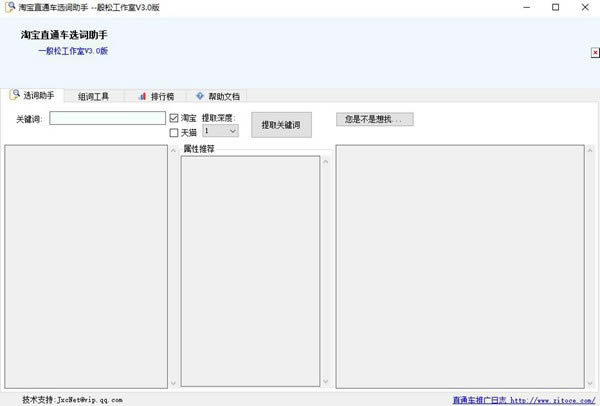Open the 提取深度 dropdown
The height and width of the screenshot is (406, 600).
(220, 131)
